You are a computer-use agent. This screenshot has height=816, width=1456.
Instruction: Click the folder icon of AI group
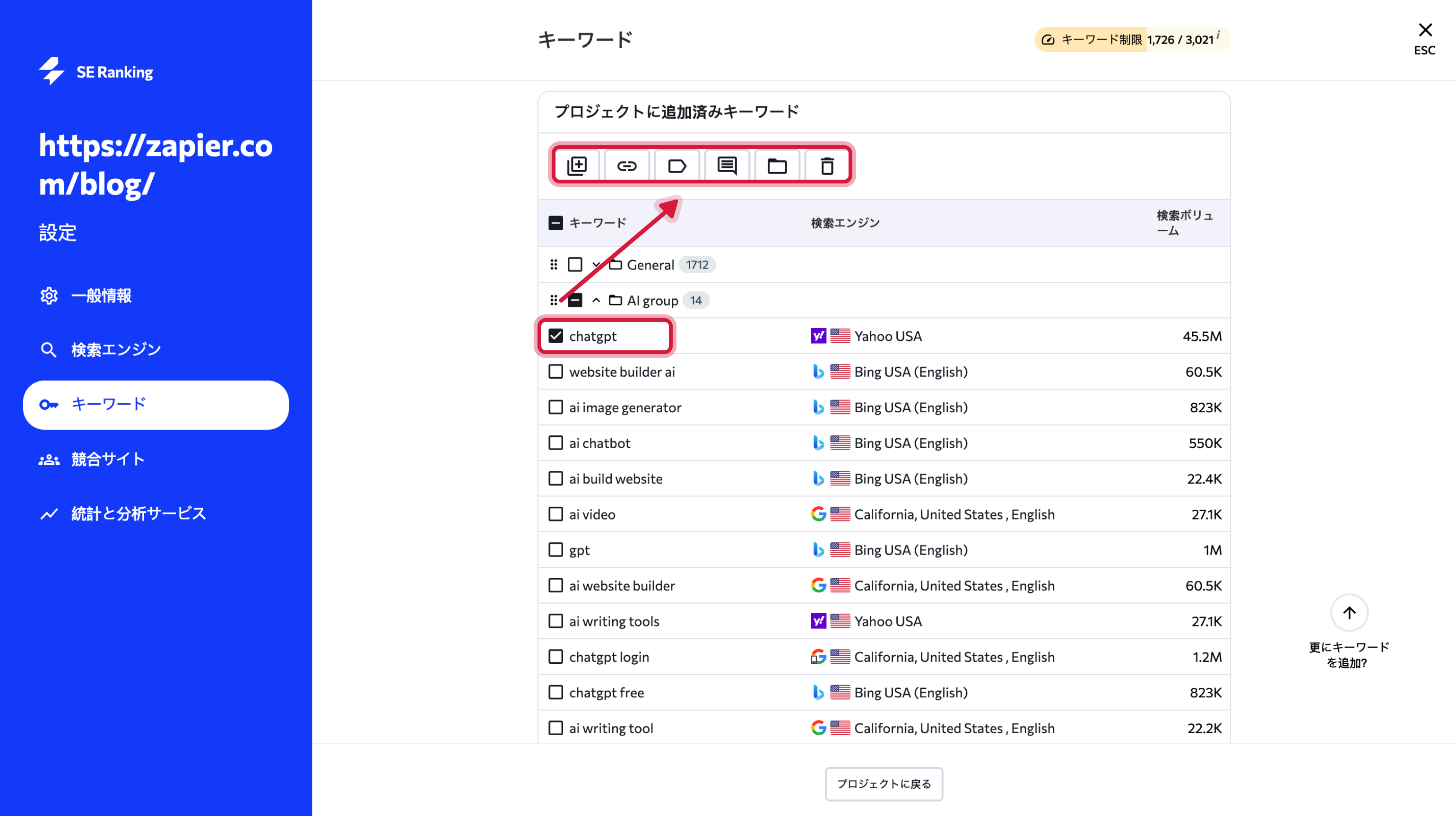[x=615, y=300]
